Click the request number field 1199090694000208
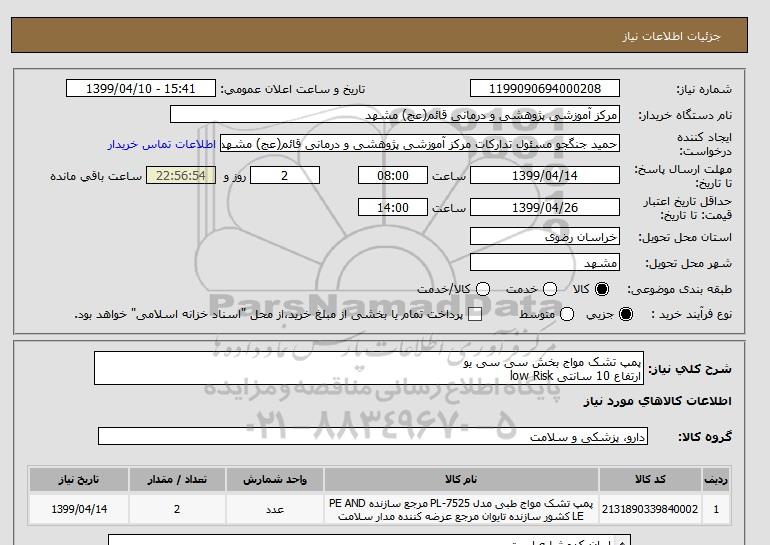770x545 pixels. pos(545,88)
